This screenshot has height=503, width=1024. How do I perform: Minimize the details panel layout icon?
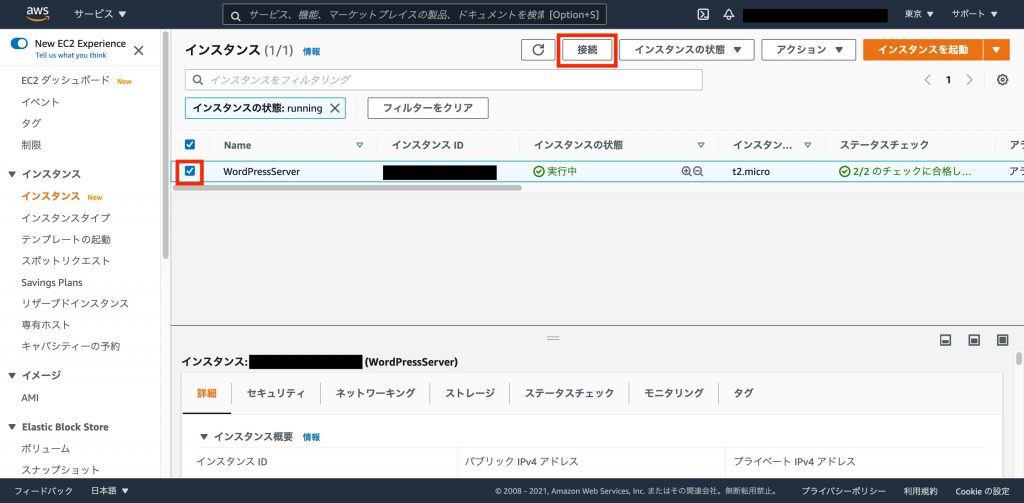coord(945,340)
